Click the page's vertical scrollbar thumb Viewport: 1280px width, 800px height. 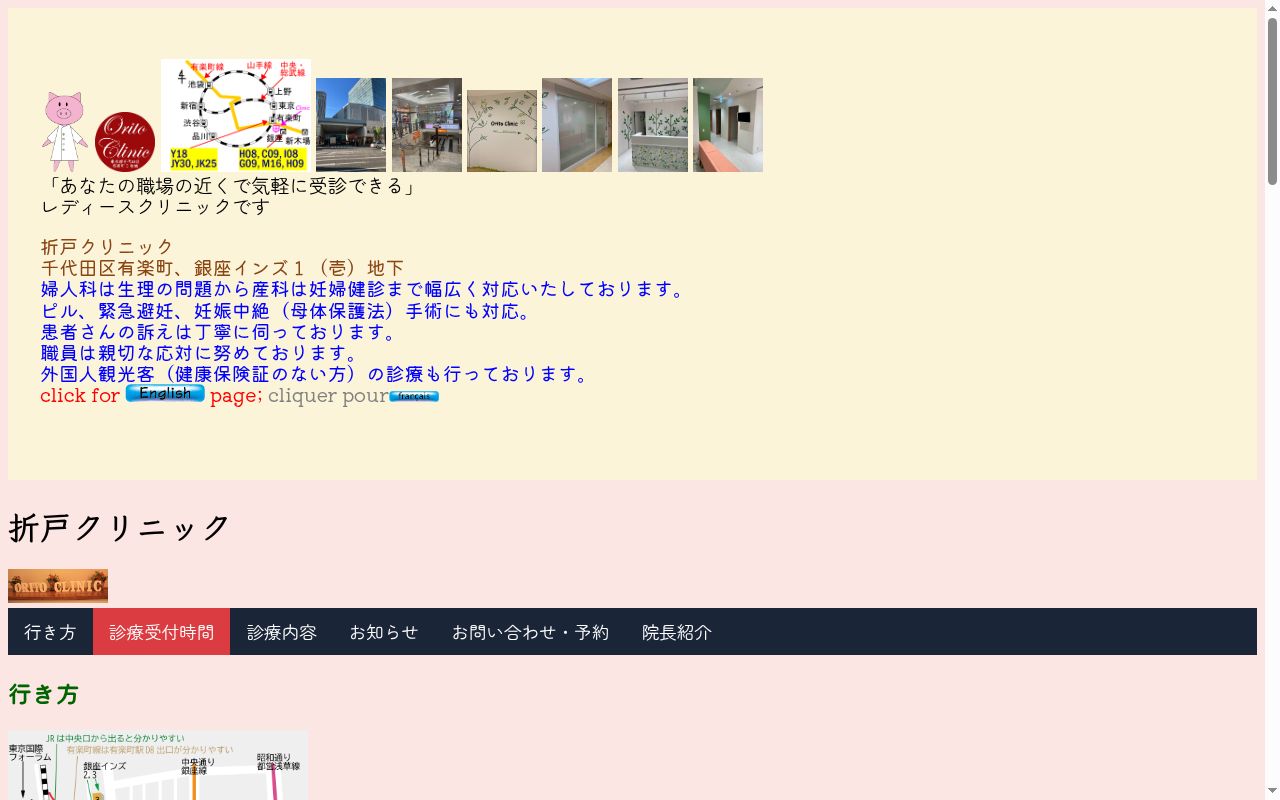[1272, 100]
